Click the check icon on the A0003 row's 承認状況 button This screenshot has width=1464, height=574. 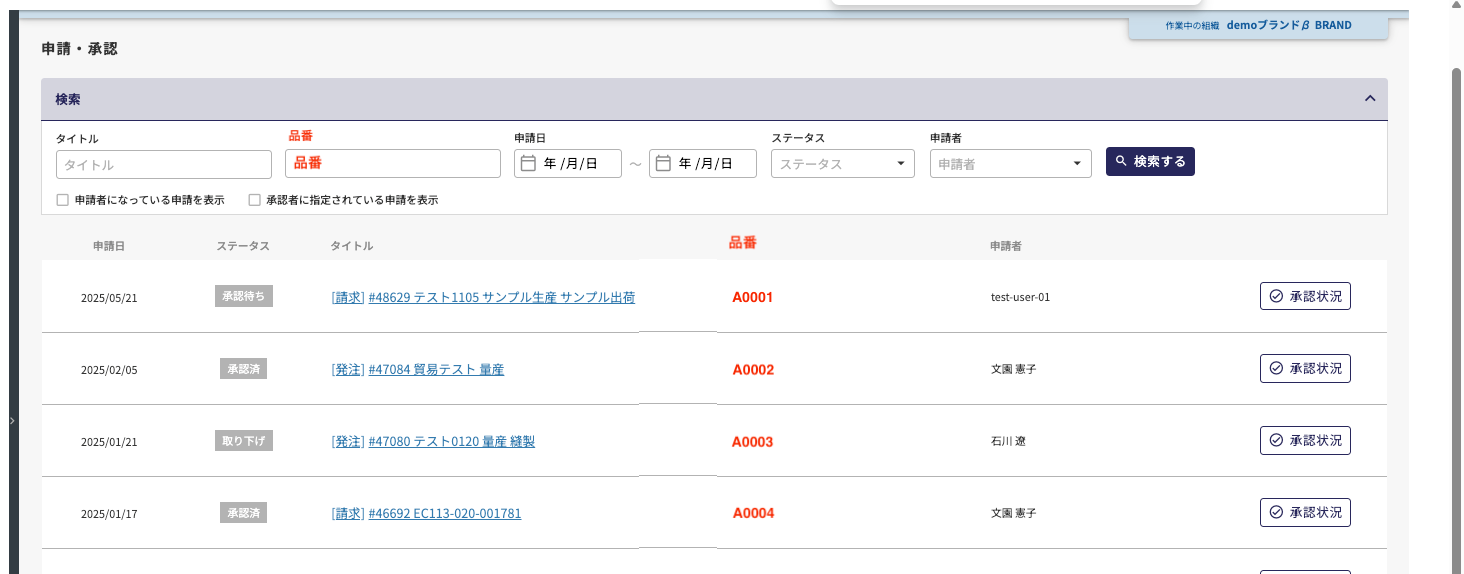tap(1276, 441)
